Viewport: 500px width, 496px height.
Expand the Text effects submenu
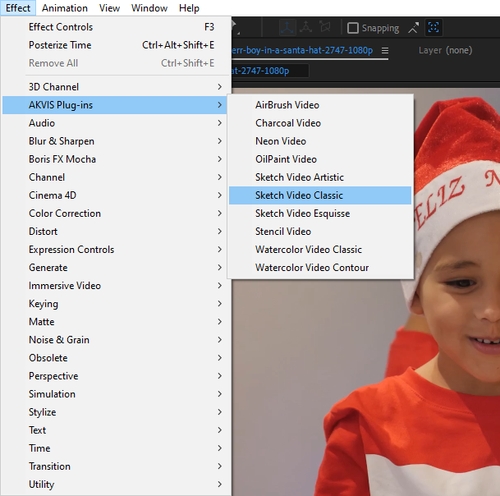pyautogui.click(x=115, y=430)
